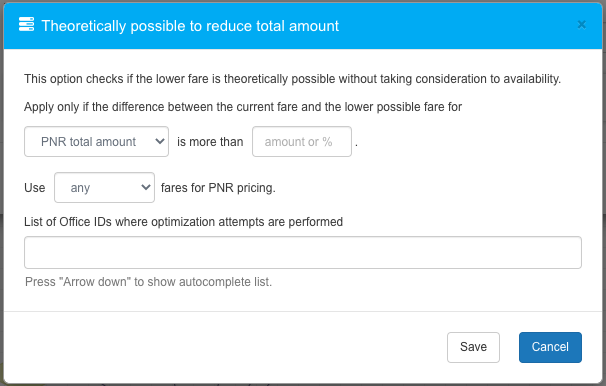Viewport: 606px width, 386px height.
Task: Click the 'Use' label before the fares dropdown
Action: 34,188
